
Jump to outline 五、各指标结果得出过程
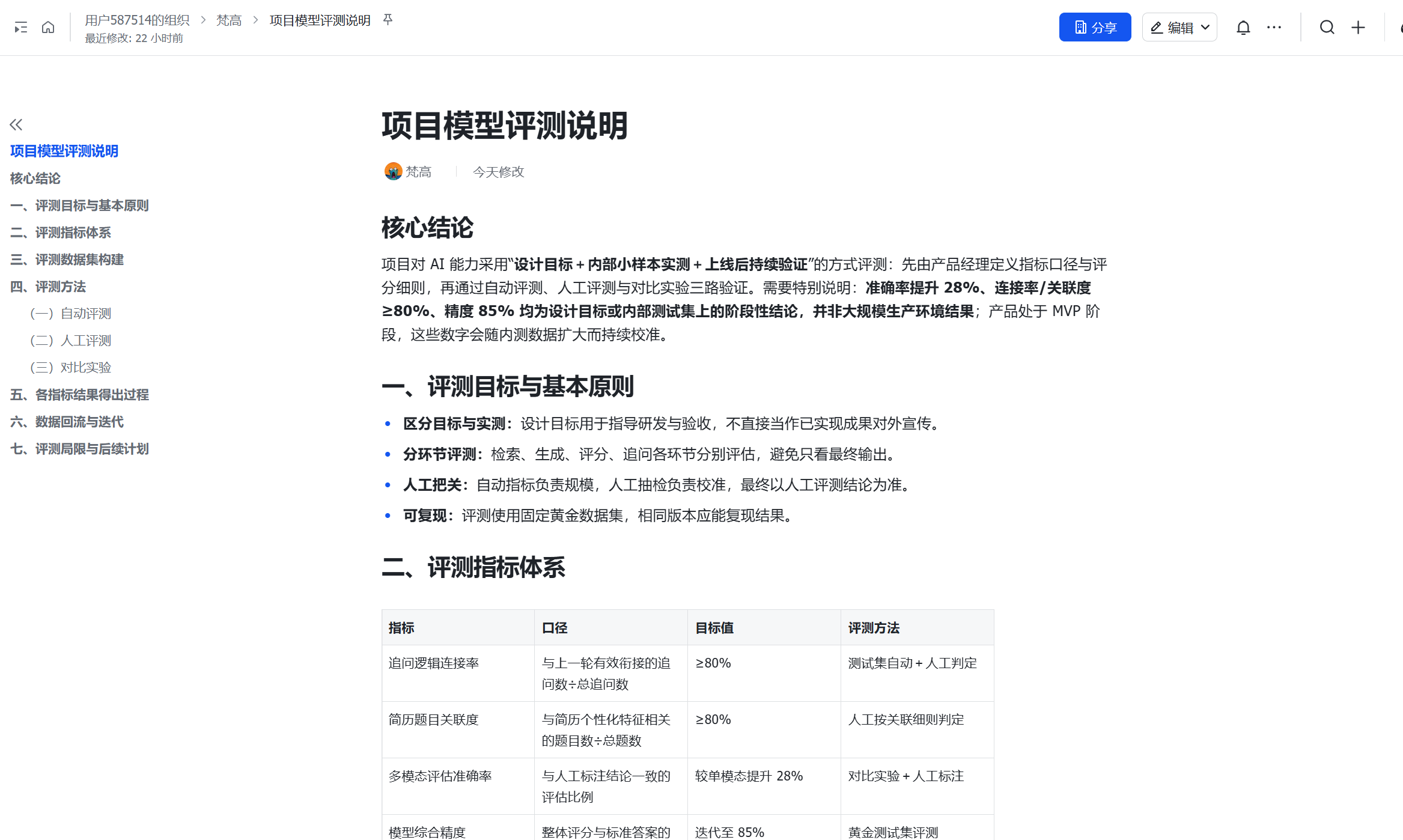(79, 395)
